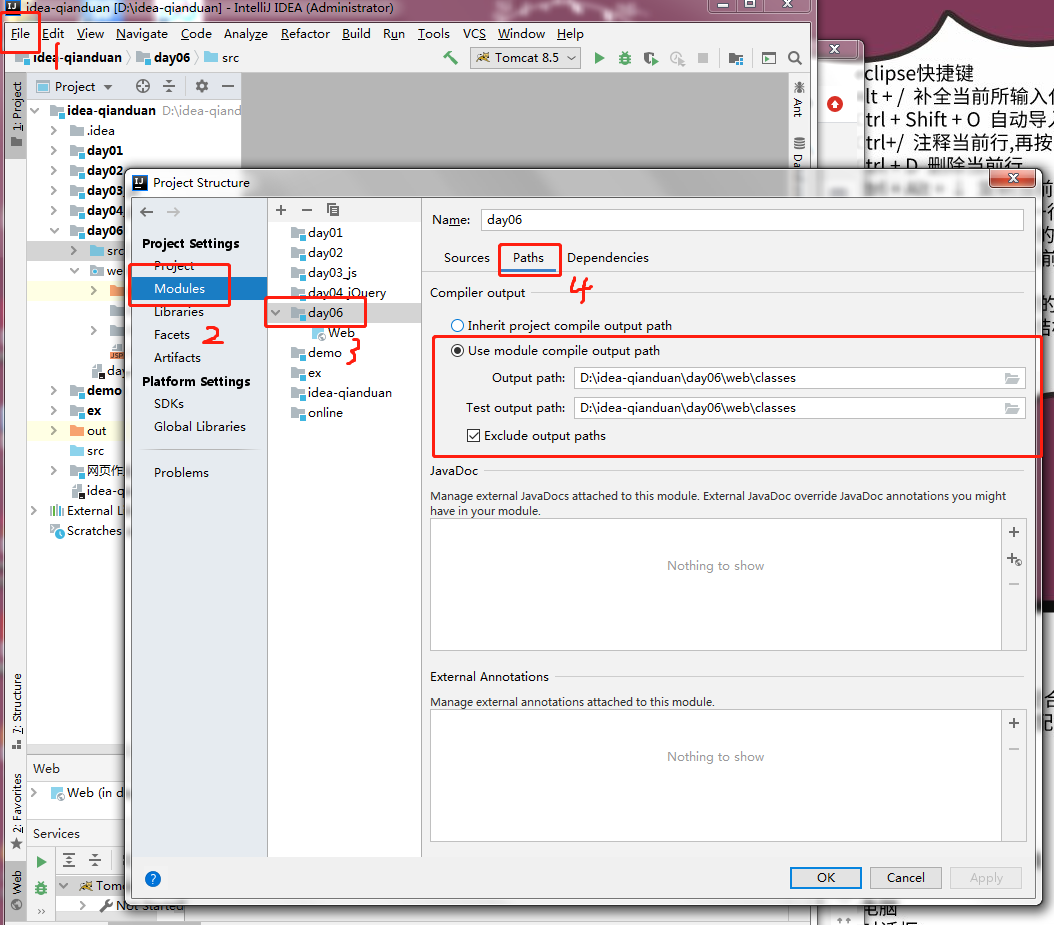Select the online module in list

pyautogui.click(x=325, y=413)
